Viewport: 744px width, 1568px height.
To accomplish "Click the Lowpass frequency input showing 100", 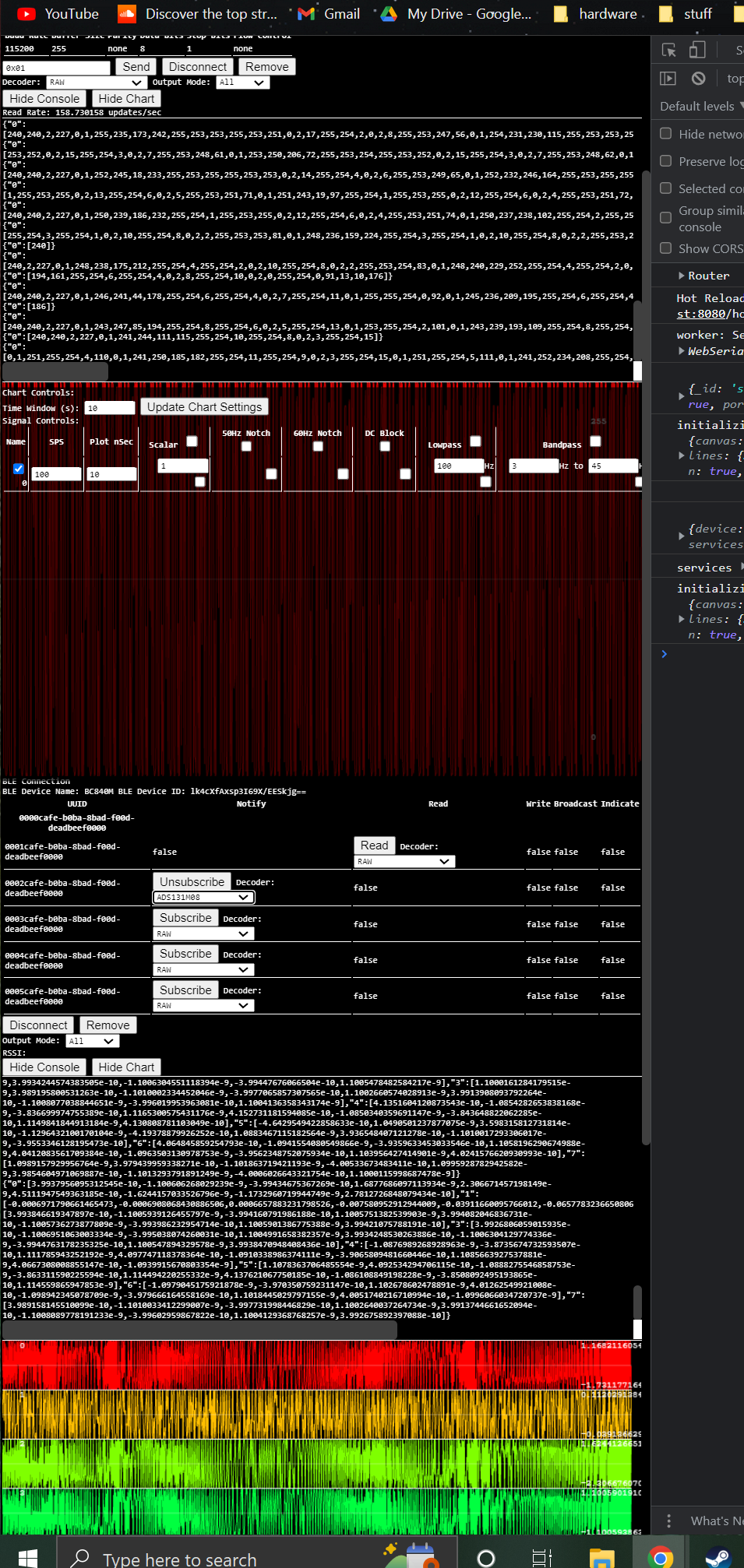I will pos(459,466).
